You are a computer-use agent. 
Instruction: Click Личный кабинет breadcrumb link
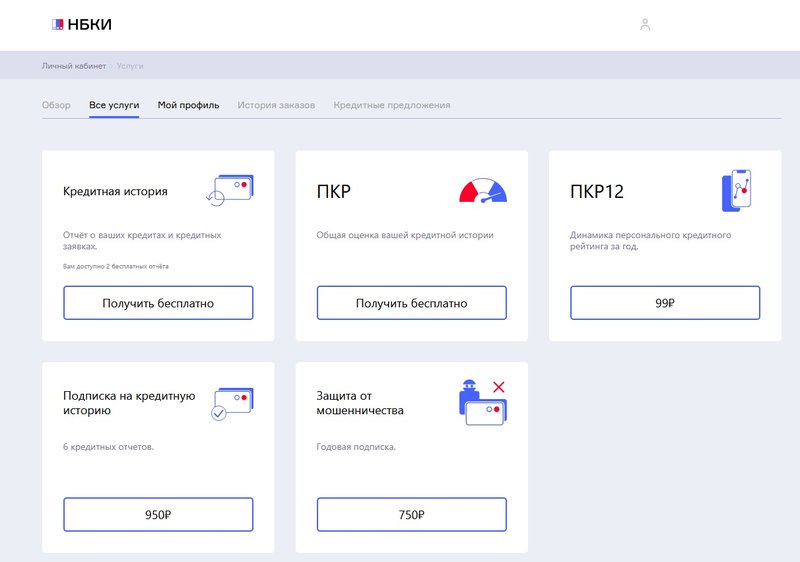pyautogui.click(x=73, y=66)
